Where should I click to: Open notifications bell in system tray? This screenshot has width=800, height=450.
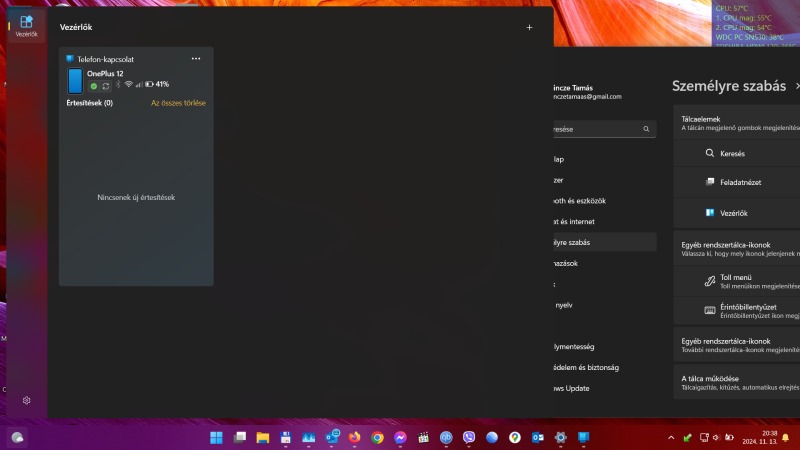pyautogui.click(x=786, y=437)
